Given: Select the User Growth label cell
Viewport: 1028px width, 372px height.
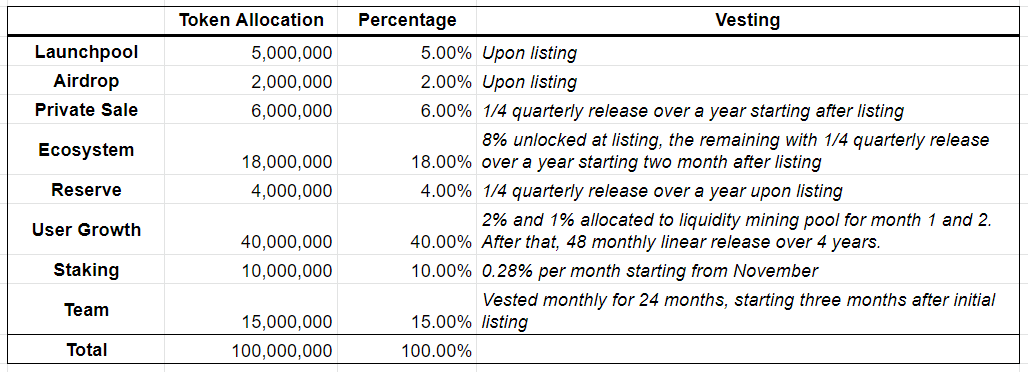Looking at the screenshot, I should click(x=87, y=230).
